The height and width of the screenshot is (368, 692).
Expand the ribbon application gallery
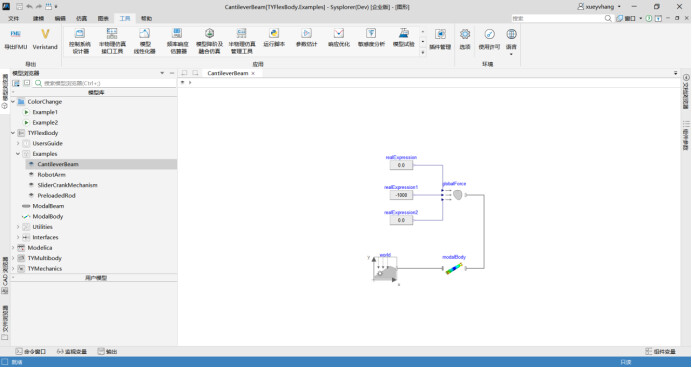coord(423,52)
